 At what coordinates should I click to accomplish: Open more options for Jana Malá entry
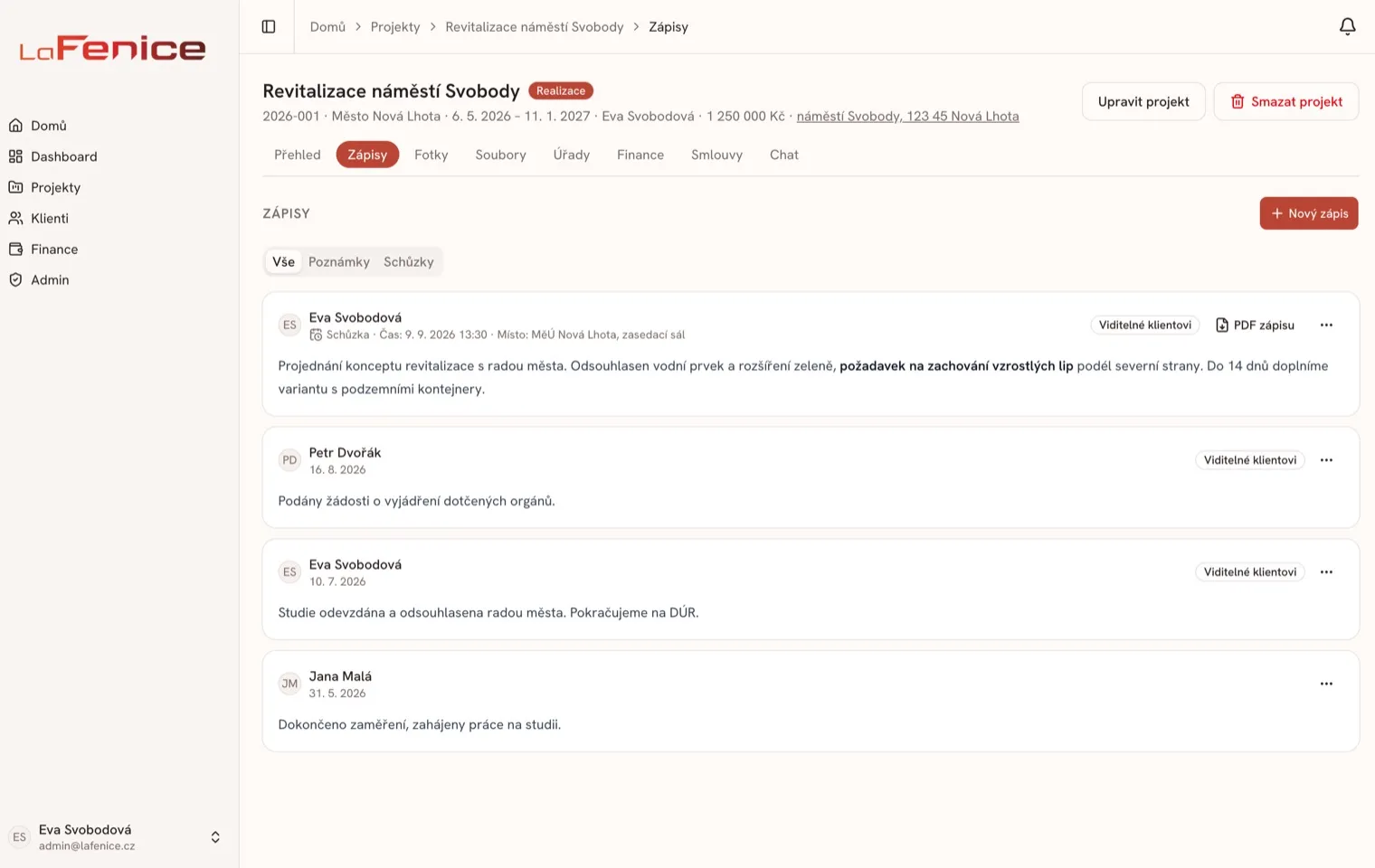point(1326,684)
